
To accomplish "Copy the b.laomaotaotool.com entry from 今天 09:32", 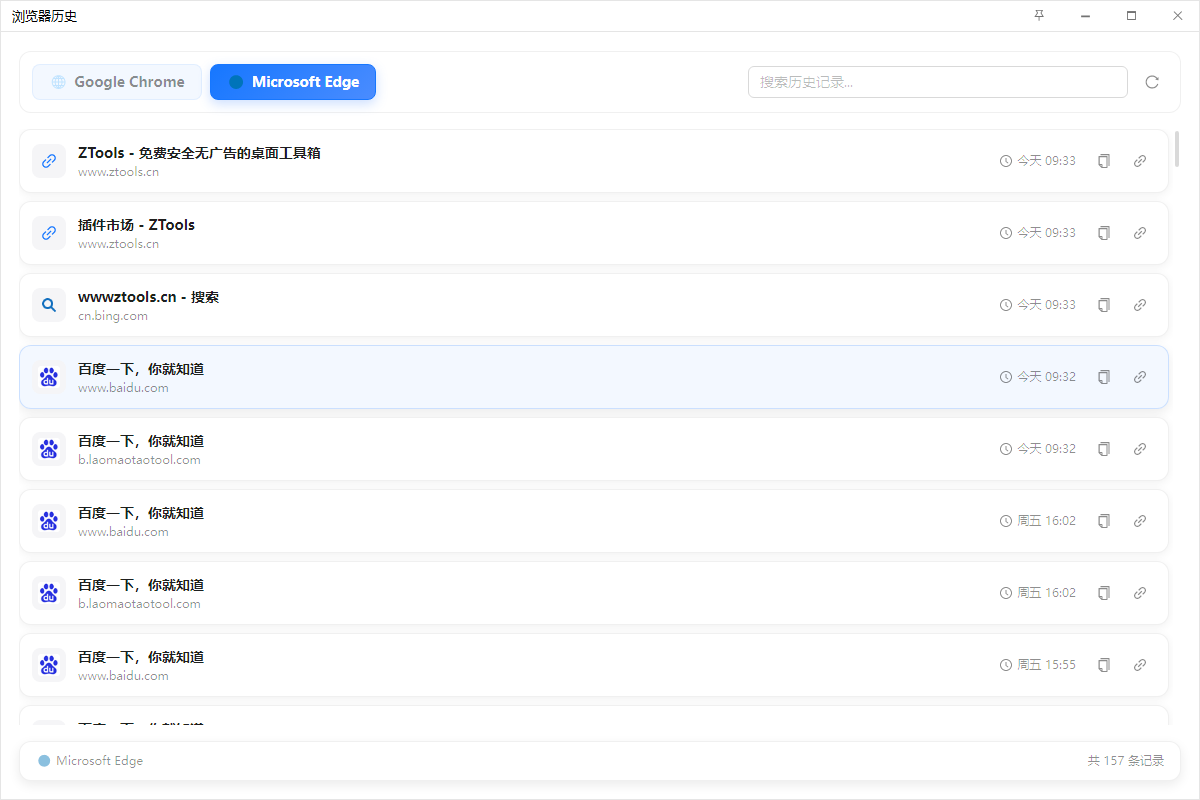I will click(x=1104, y=449).
